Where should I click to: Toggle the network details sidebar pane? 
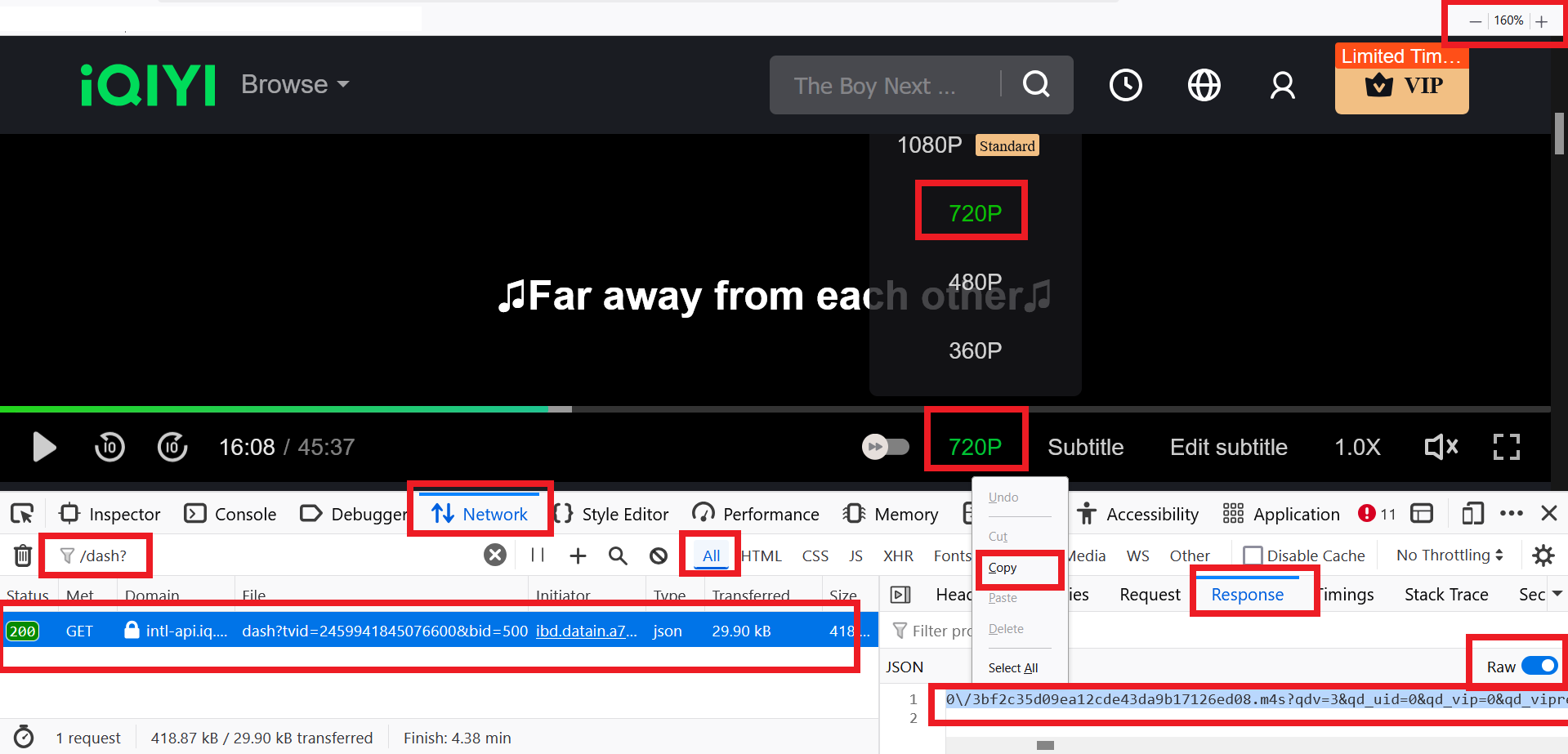pyautogui.click(x=900, y=595)
